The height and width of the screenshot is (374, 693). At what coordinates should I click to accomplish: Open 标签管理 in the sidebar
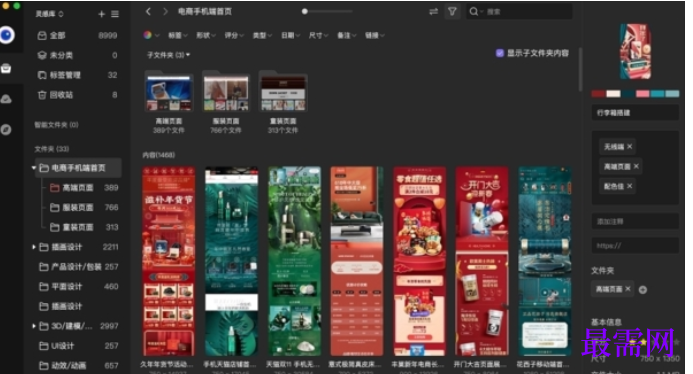[x=77, y=75]
